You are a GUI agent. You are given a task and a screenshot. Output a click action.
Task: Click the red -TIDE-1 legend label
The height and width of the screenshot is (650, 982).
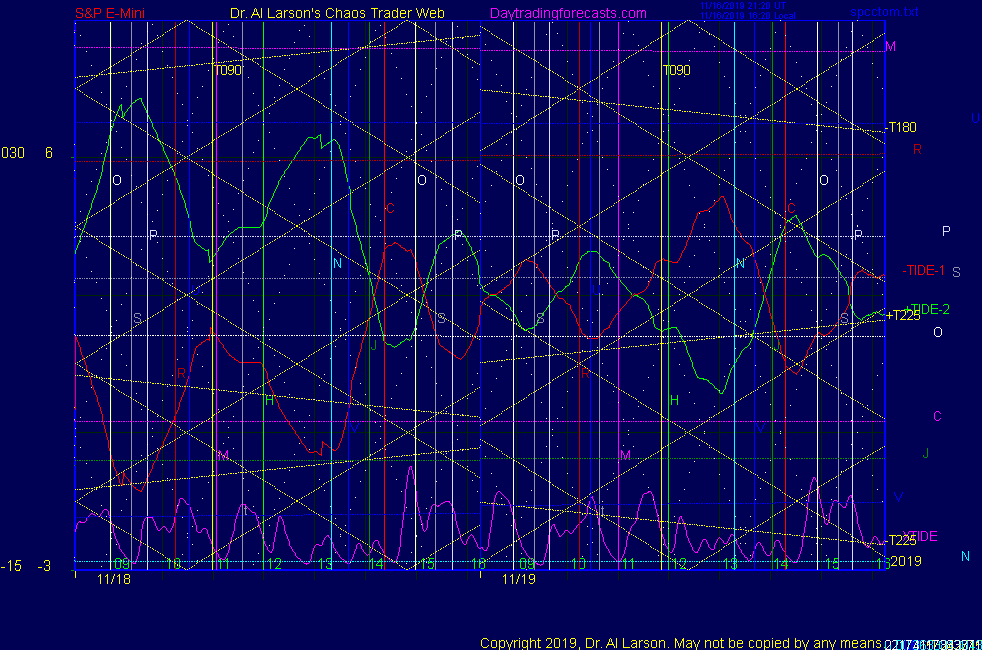pos(924,270)
